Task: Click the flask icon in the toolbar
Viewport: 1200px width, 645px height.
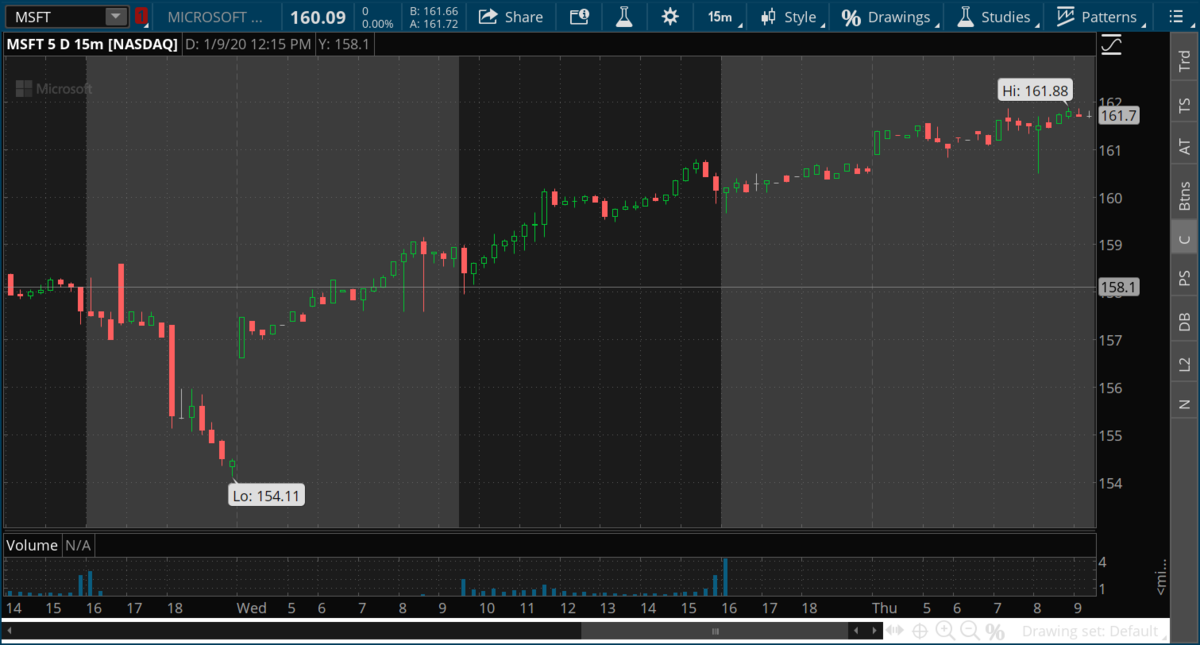Action: [623, 17]
